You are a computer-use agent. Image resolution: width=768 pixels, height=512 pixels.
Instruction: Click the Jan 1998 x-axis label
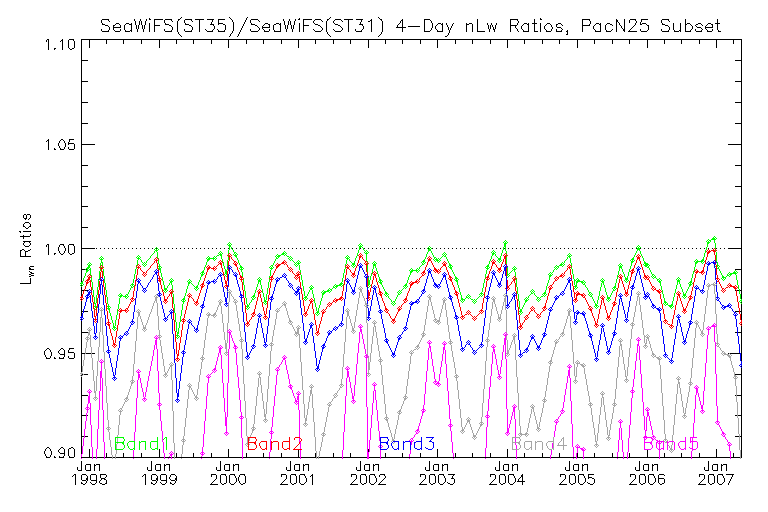point(89,473)
